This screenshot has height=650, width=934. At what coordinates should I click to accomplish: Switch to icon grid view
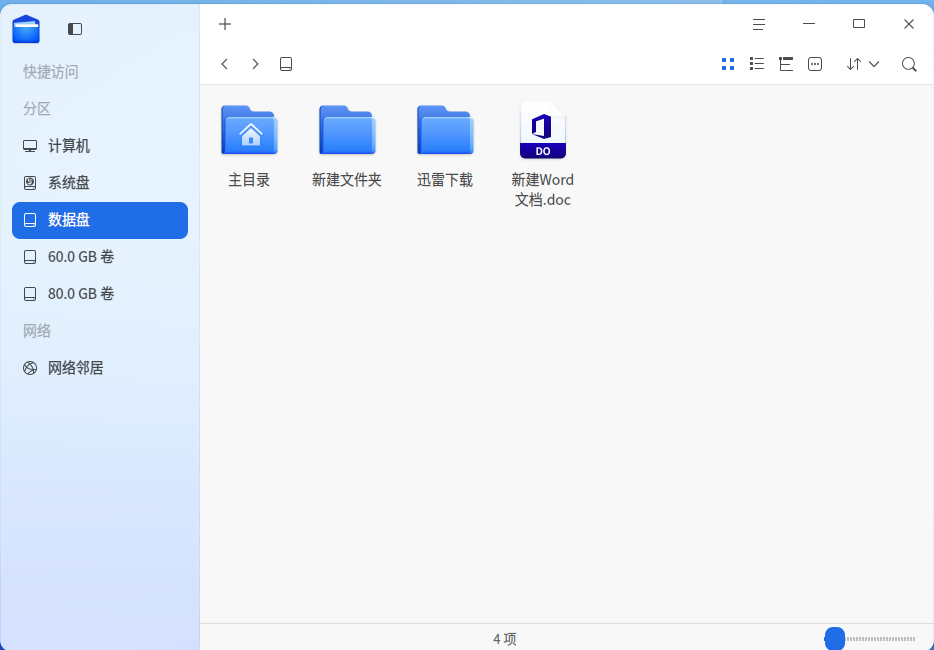728,64
